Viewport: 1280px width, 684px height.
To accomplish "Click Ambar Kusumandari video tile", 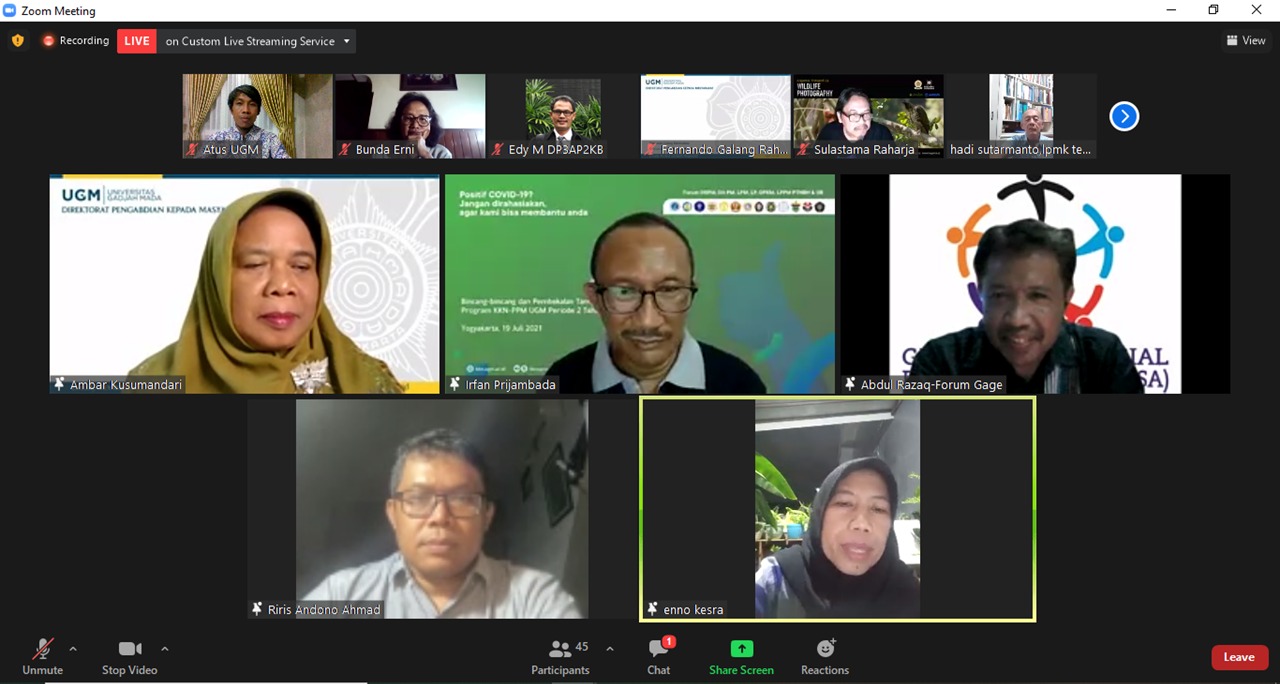I will pos(245,284).
